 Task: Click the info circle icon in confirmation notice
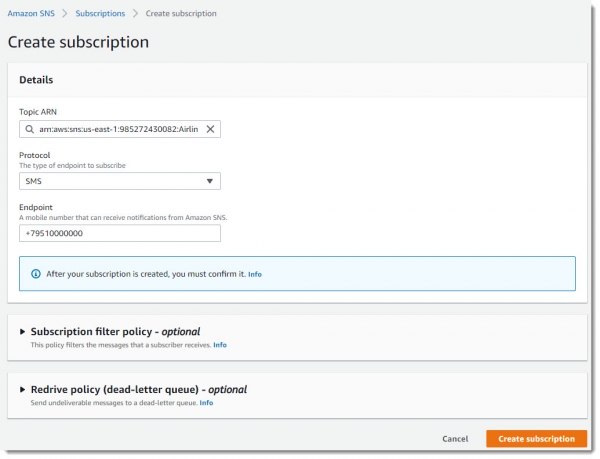[x=36, y=273]
